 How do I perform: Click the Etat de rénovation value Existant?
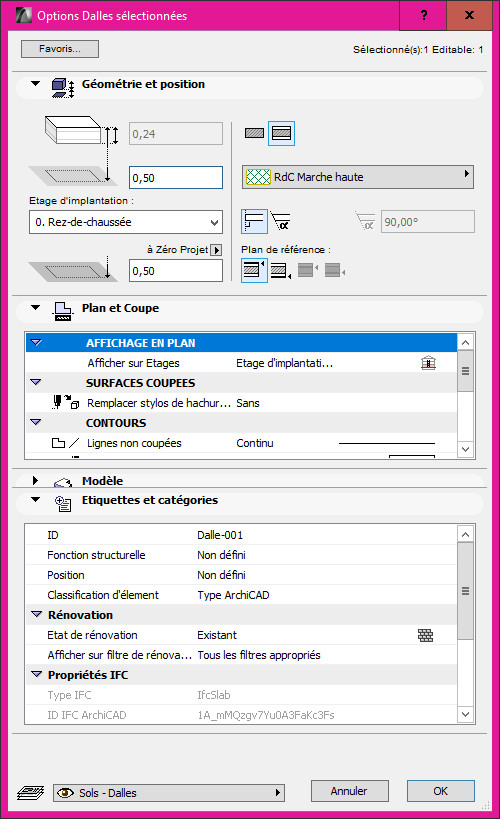(217, 635)
